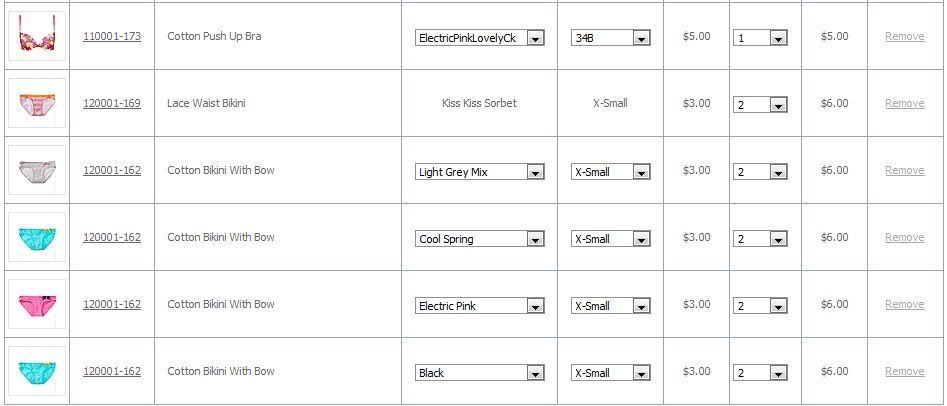Remove the Cotton Push Up Bra item
947x406 pixels.
[x=904, y=37]
